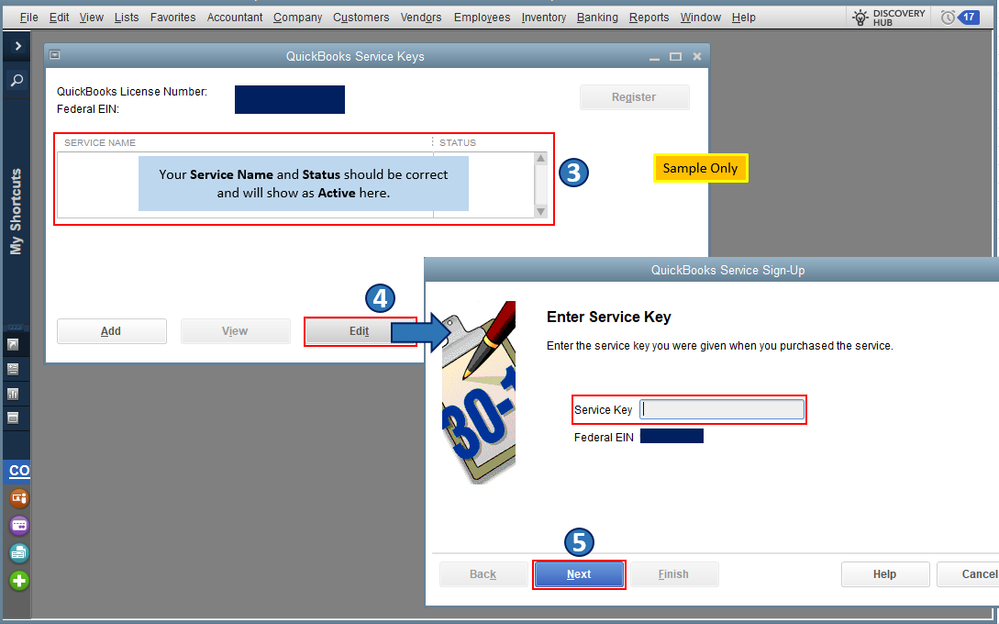Open the Lists menu
The width and height of the screenshot is (999, 624).
pyautogui.click(x=126, y=17)
